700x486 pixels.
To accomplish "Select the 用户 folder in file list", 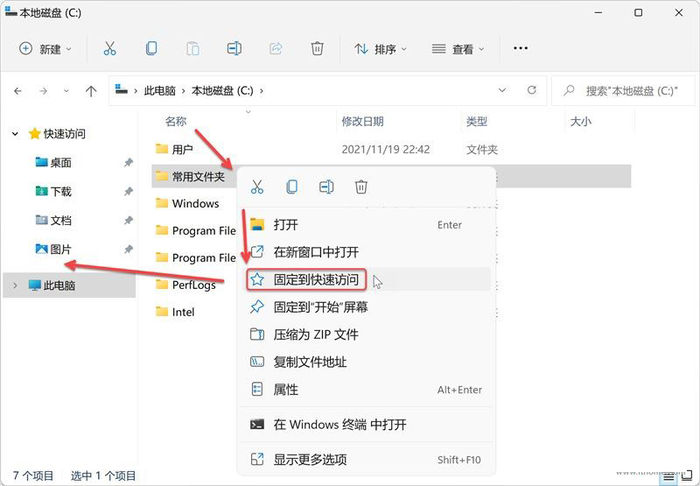I will [182, 149].
